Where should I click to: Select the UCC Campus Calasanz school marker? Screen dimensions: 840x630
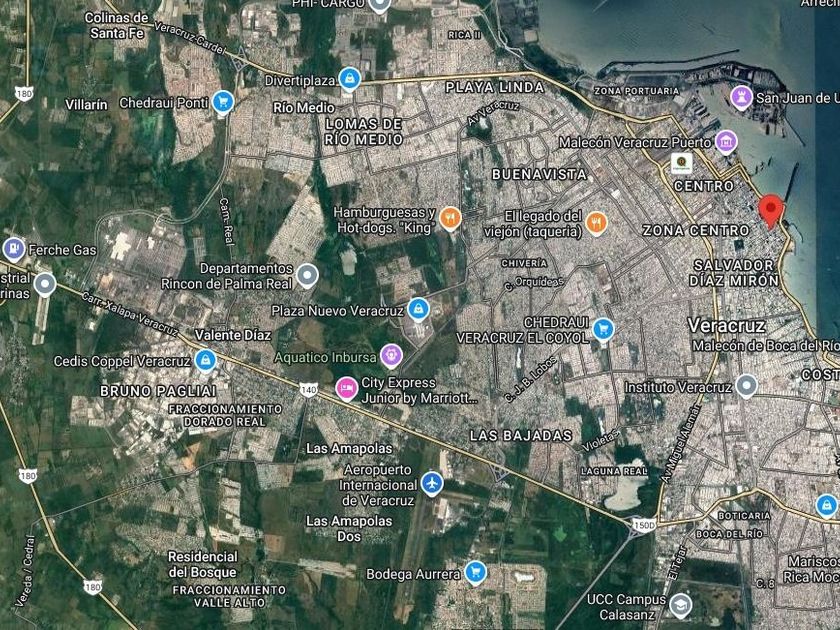(680, 606)
